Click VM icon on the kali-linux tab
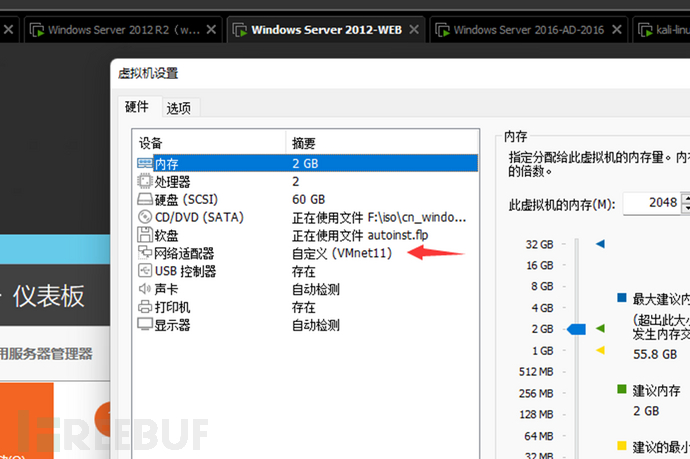 (645, 30)
